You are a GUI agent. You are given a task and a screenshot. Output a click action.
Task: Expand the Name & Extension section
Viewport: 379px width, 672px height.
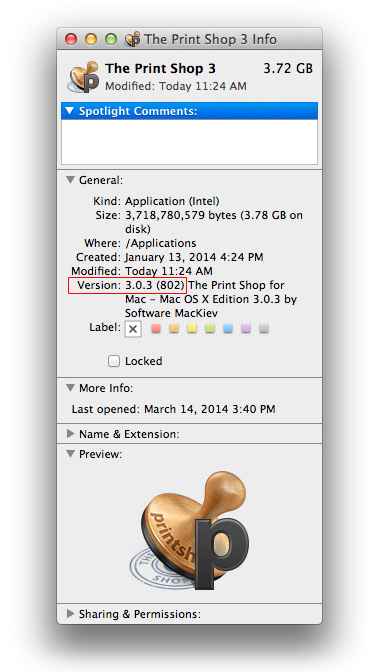point(71,434)
